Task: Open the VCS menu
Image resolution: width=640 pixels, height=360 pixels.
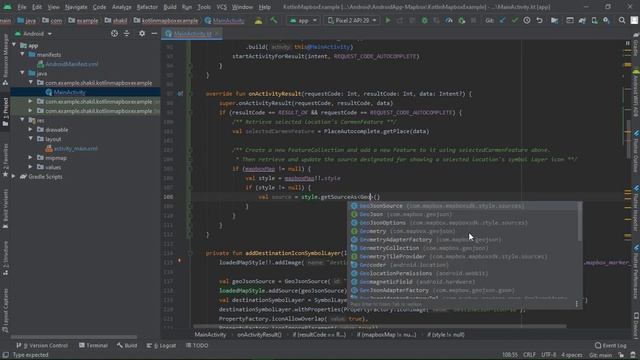Action: click(222, 7)
